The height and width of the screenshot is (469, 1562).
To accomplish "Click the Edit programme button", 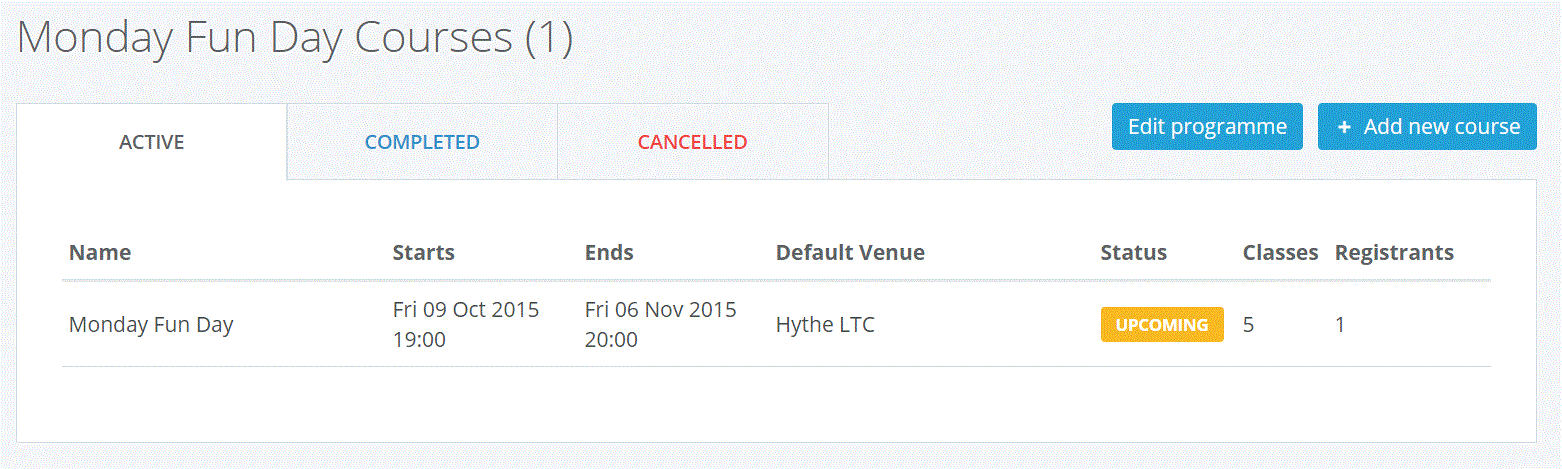I will (1207, 127).
